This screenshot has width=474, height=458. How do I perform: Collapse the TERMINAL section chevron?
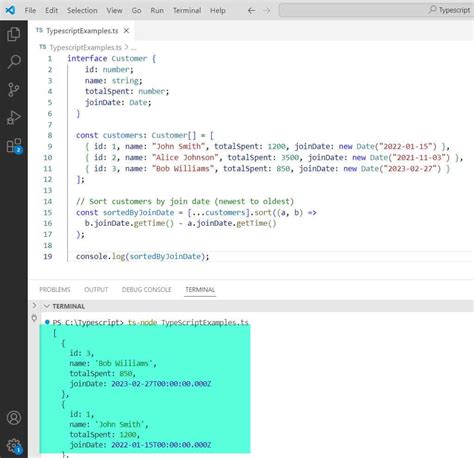(47, 306)
